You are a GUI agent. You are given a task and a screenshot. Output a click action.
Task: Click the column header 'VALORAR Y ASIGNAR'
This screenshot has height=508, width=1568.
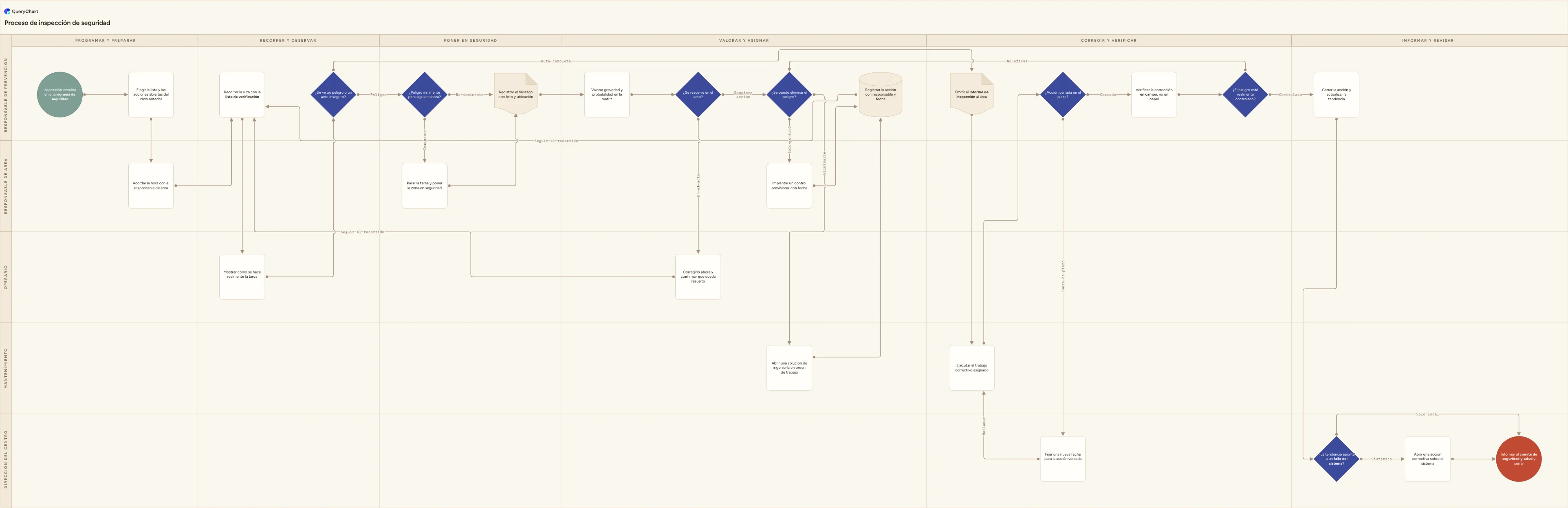pos(744,41)
